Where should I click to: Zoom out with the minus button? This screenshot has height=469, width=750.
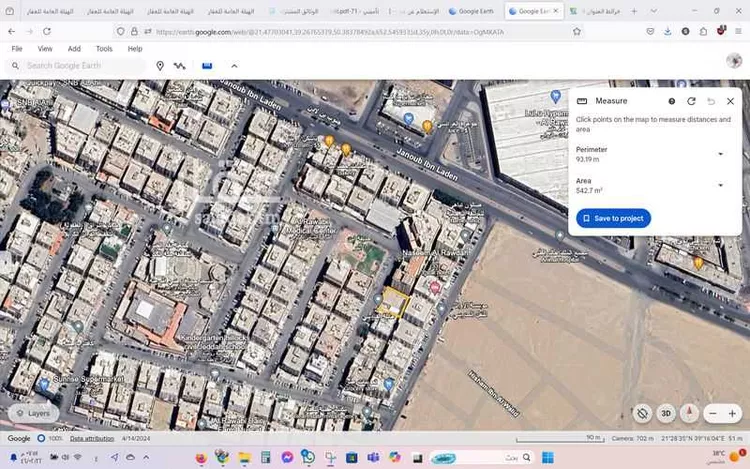pos(713,413)
